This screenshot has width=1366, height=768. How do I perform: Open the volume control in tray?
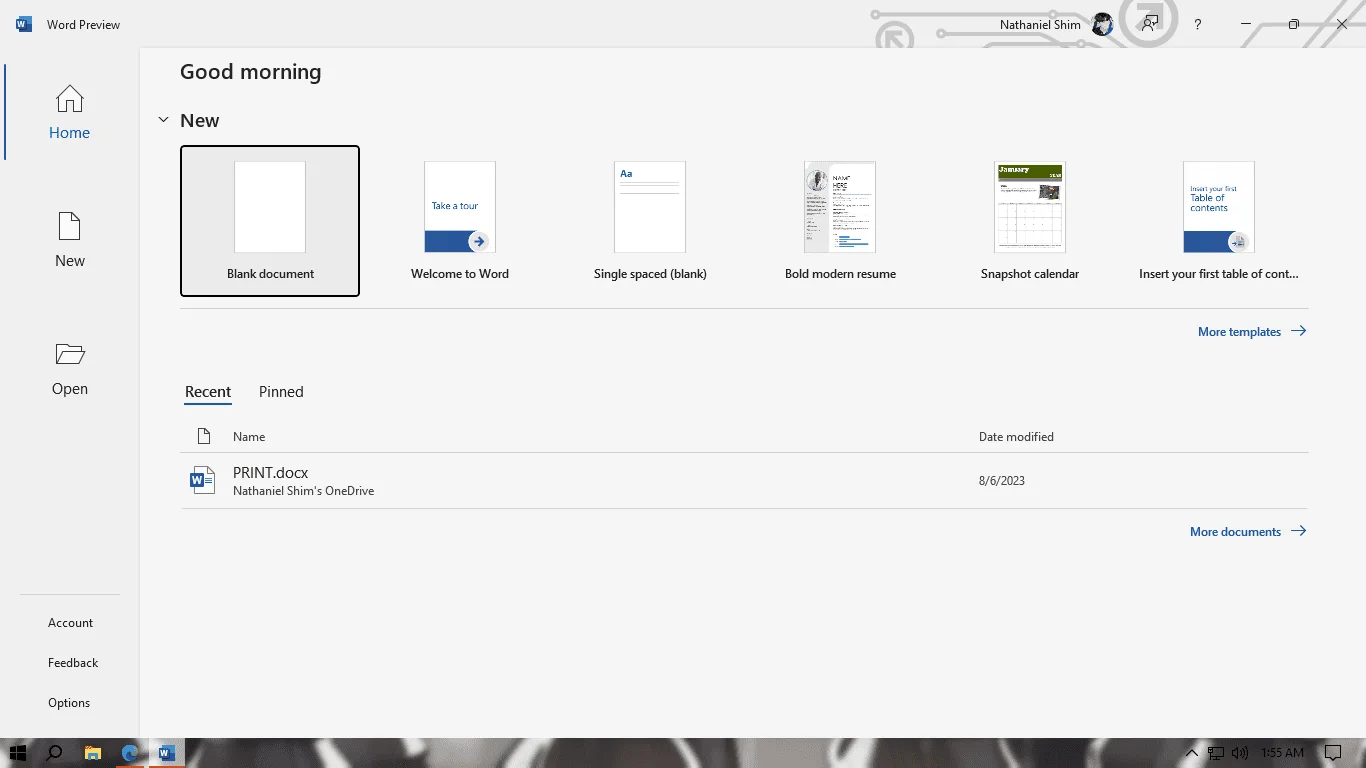click(1240, 753)
